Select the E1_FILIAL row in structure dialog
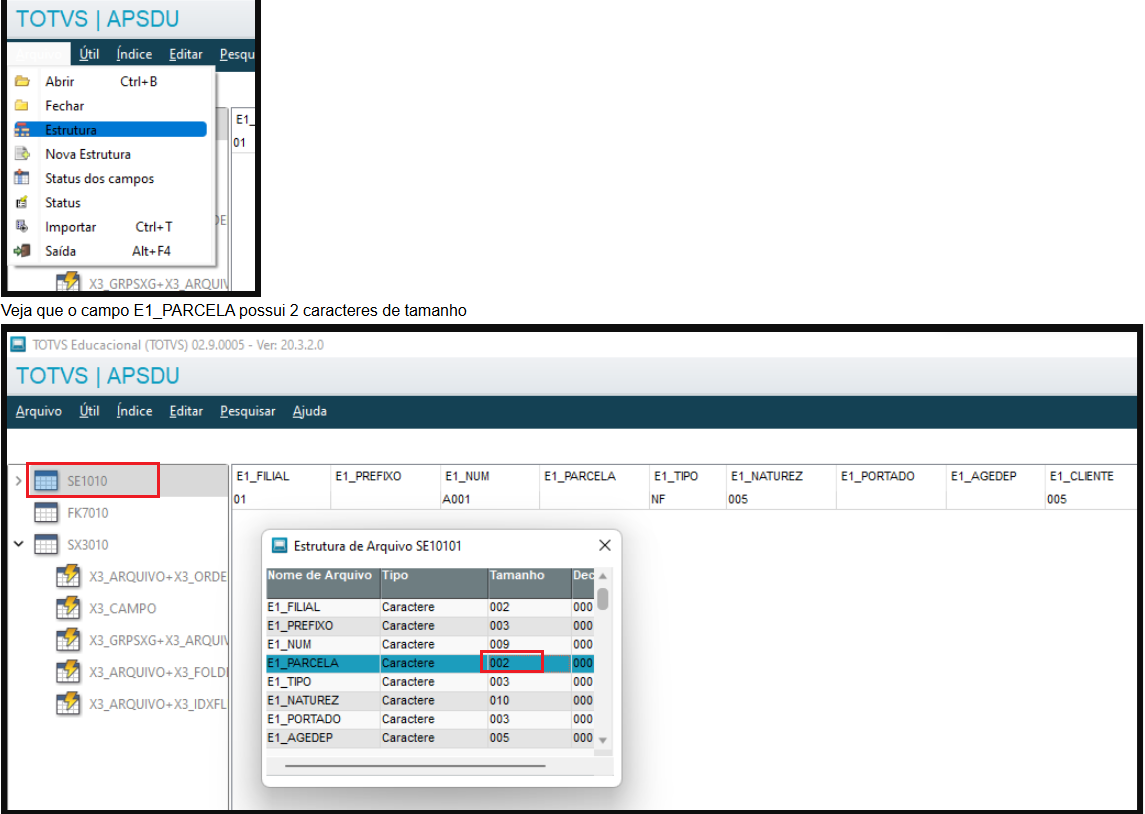The width and height of the screenshot is (1145, 814). pos(430,607)
